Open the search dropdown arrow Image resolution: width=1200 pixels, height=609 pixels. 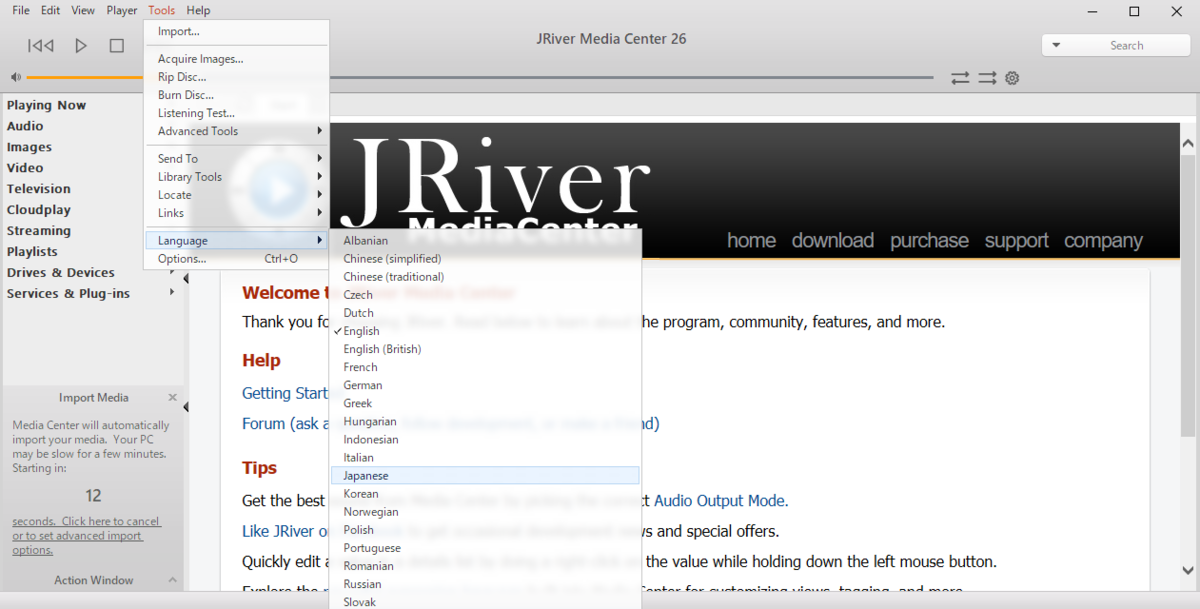point(1056,45)
